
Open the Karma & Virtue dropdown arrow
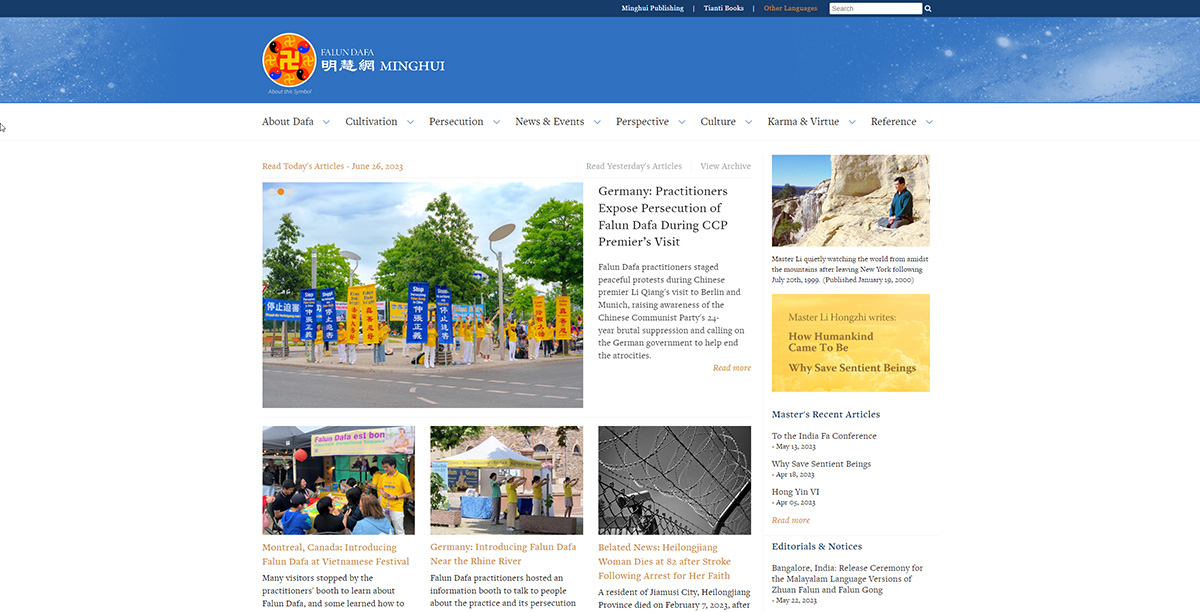852,122
